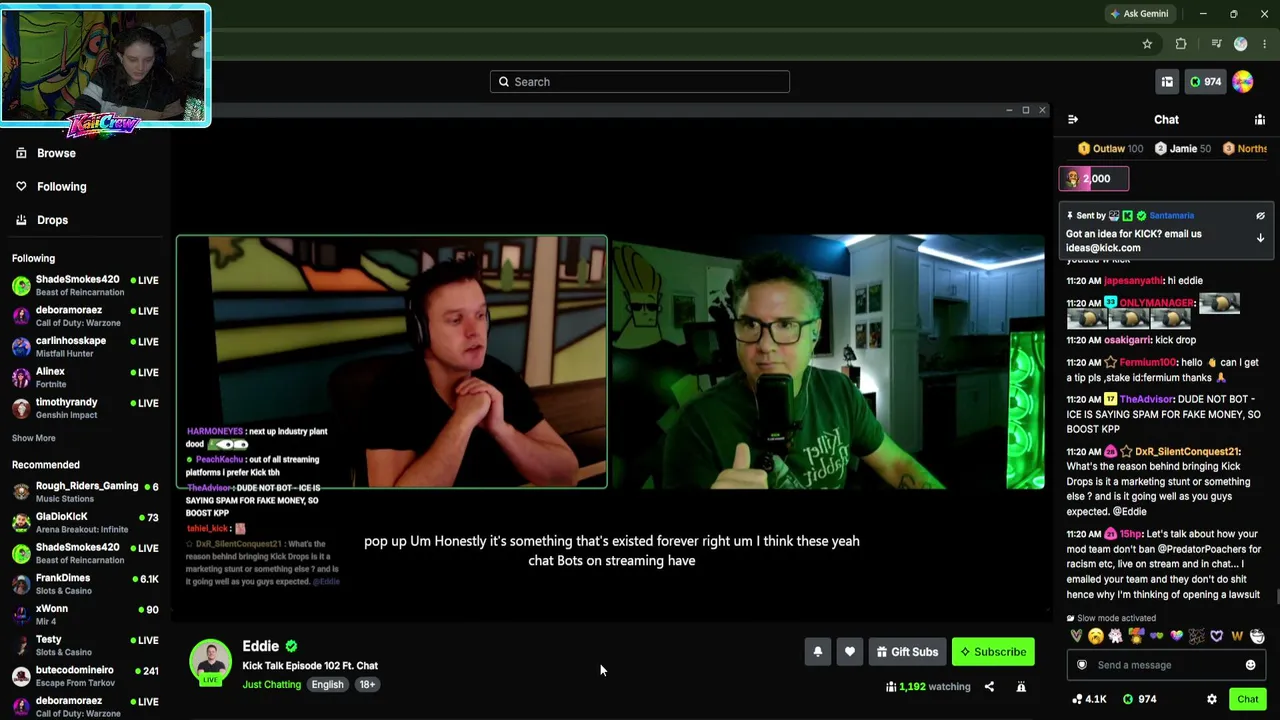The image size is (1280, 720).
Task: Go to Following in the sidebar
Action: point(50,186)
